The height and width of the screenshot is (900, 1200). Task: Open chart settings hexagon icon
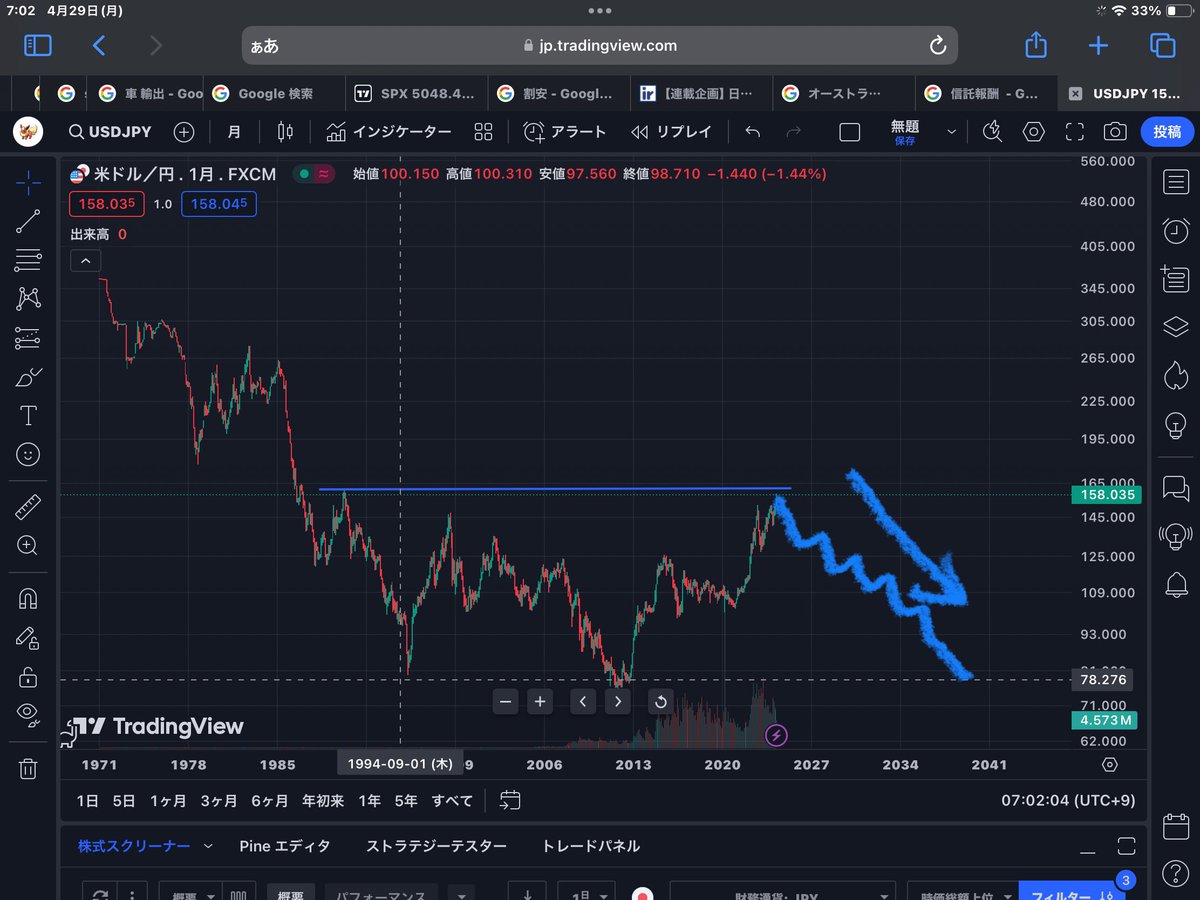point(1033,132)
